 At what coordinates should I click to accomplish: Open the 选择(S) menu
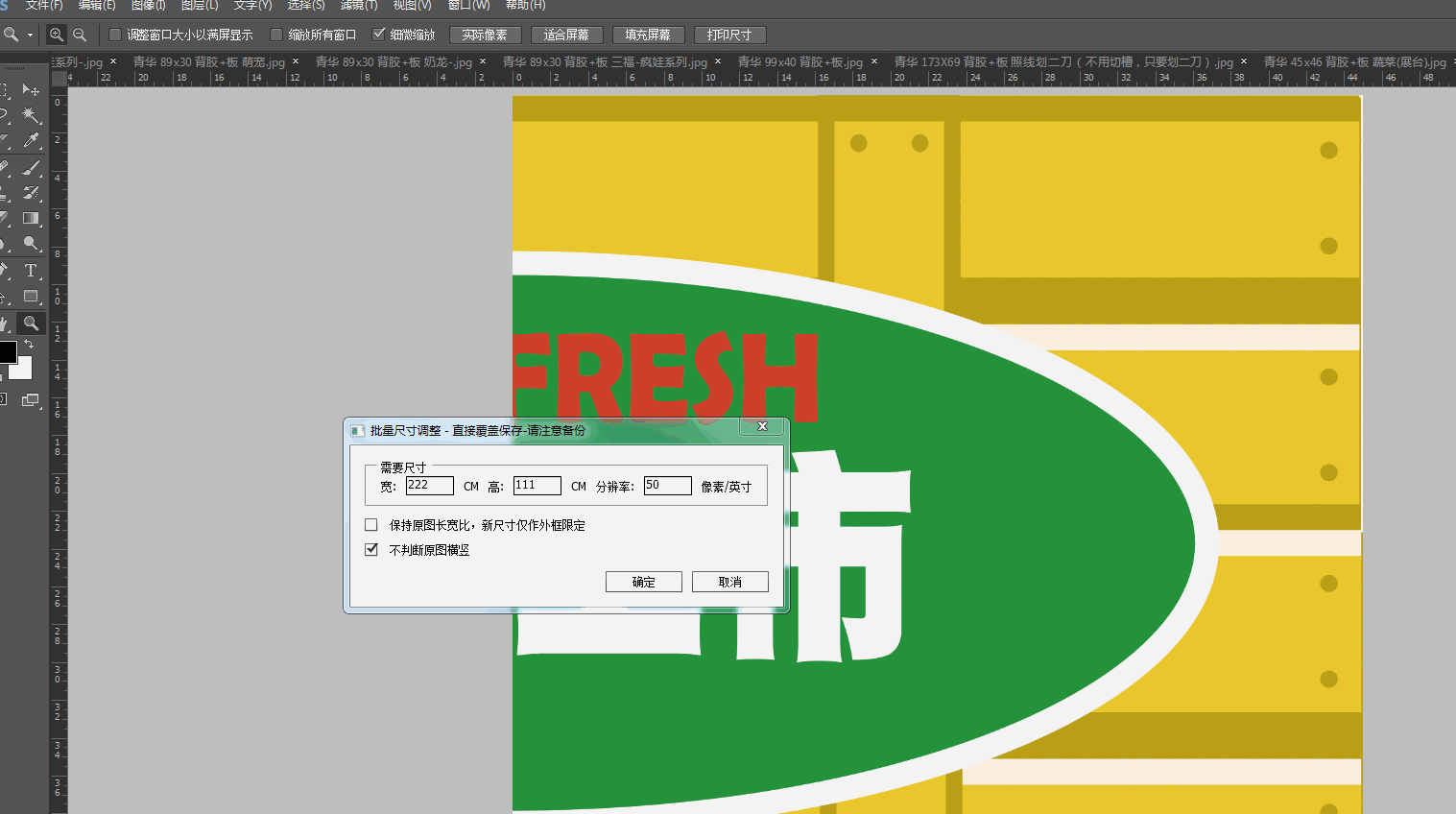coord(306,5)
